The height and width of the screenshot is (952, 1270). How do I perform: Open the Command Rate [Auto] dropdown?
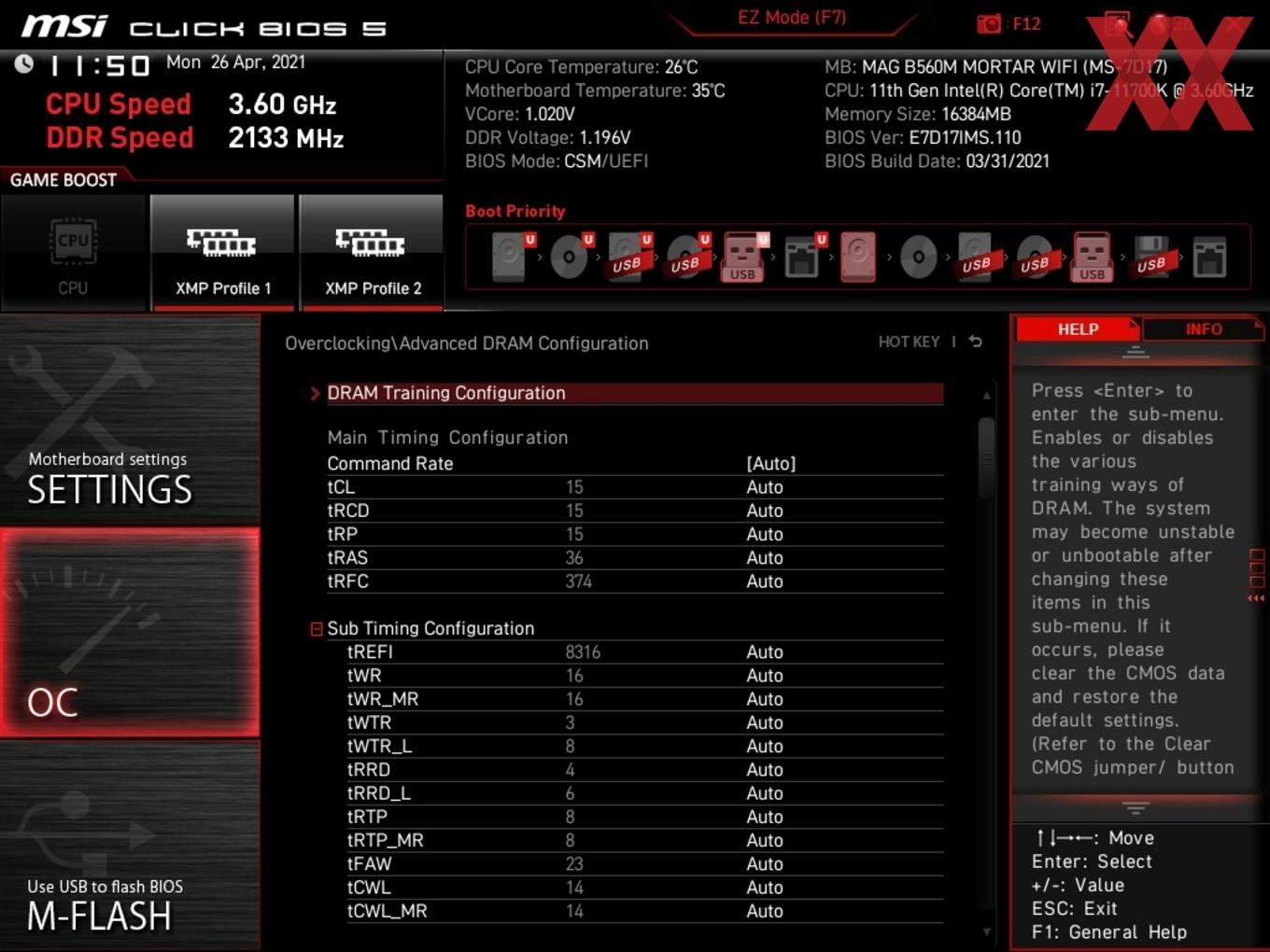click(x=770, y=464)
